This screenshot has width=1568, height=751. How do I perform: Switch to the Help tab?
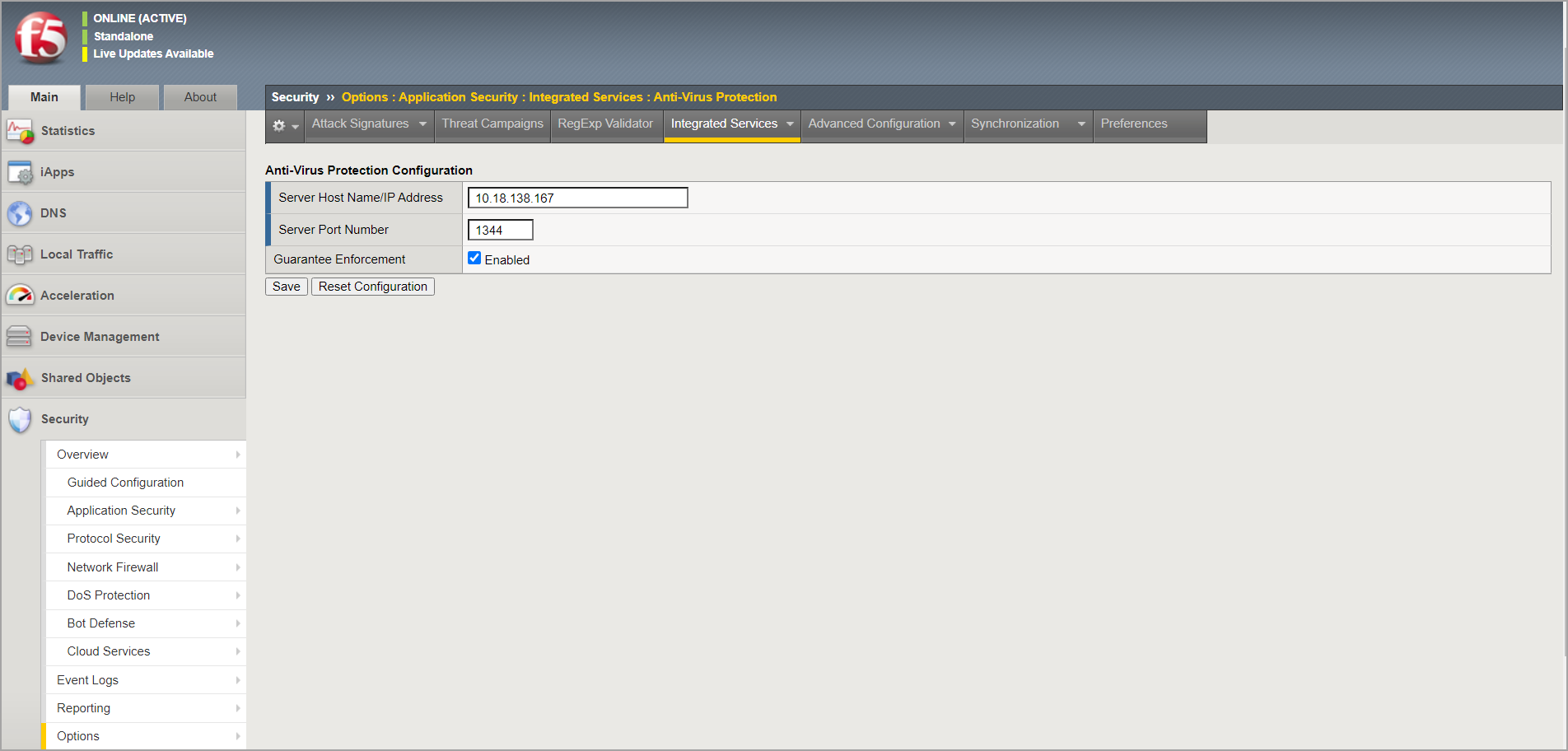tap(122, 97)
